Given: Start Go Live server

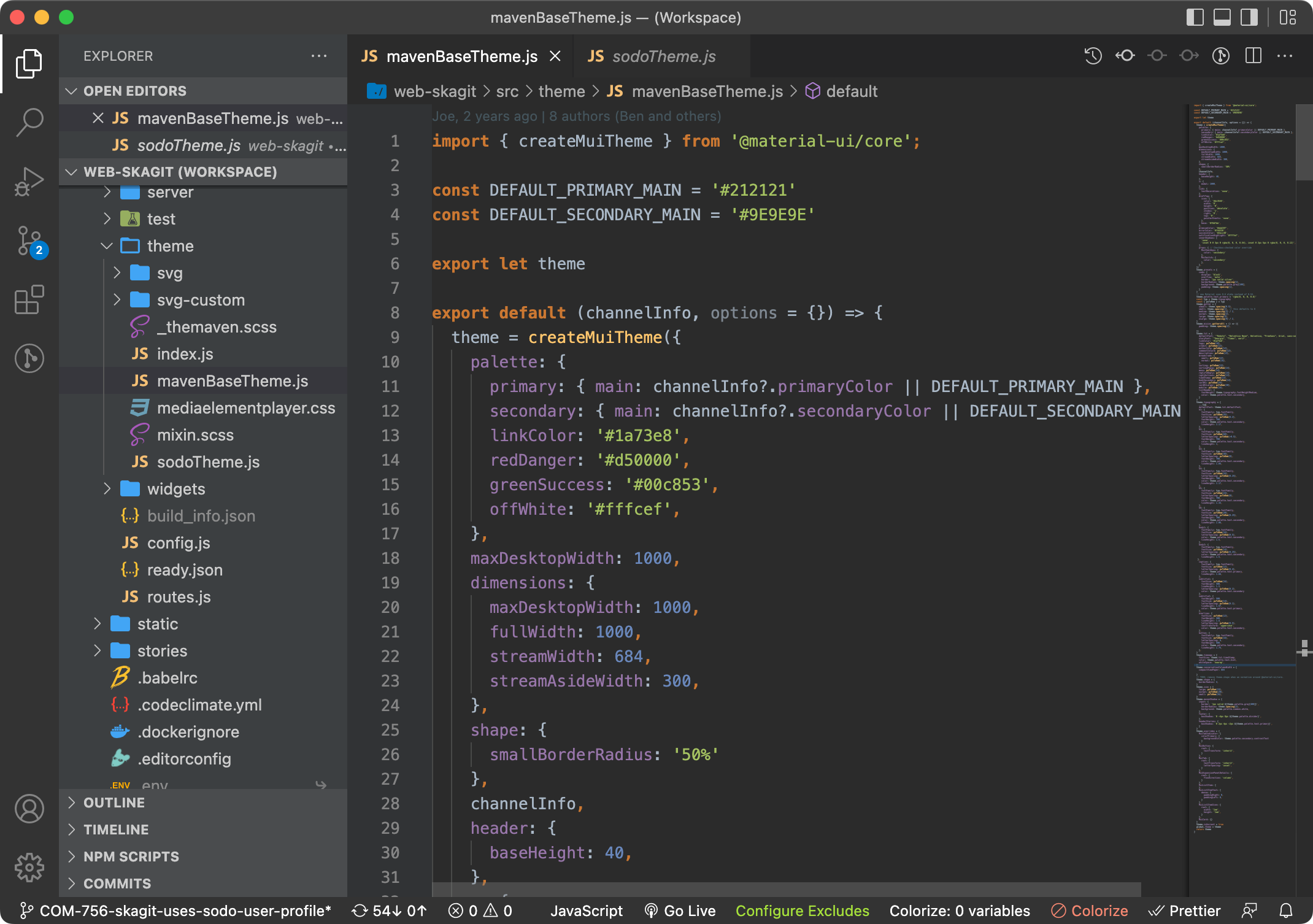Looking at the screenshot, I should (680, 911).
